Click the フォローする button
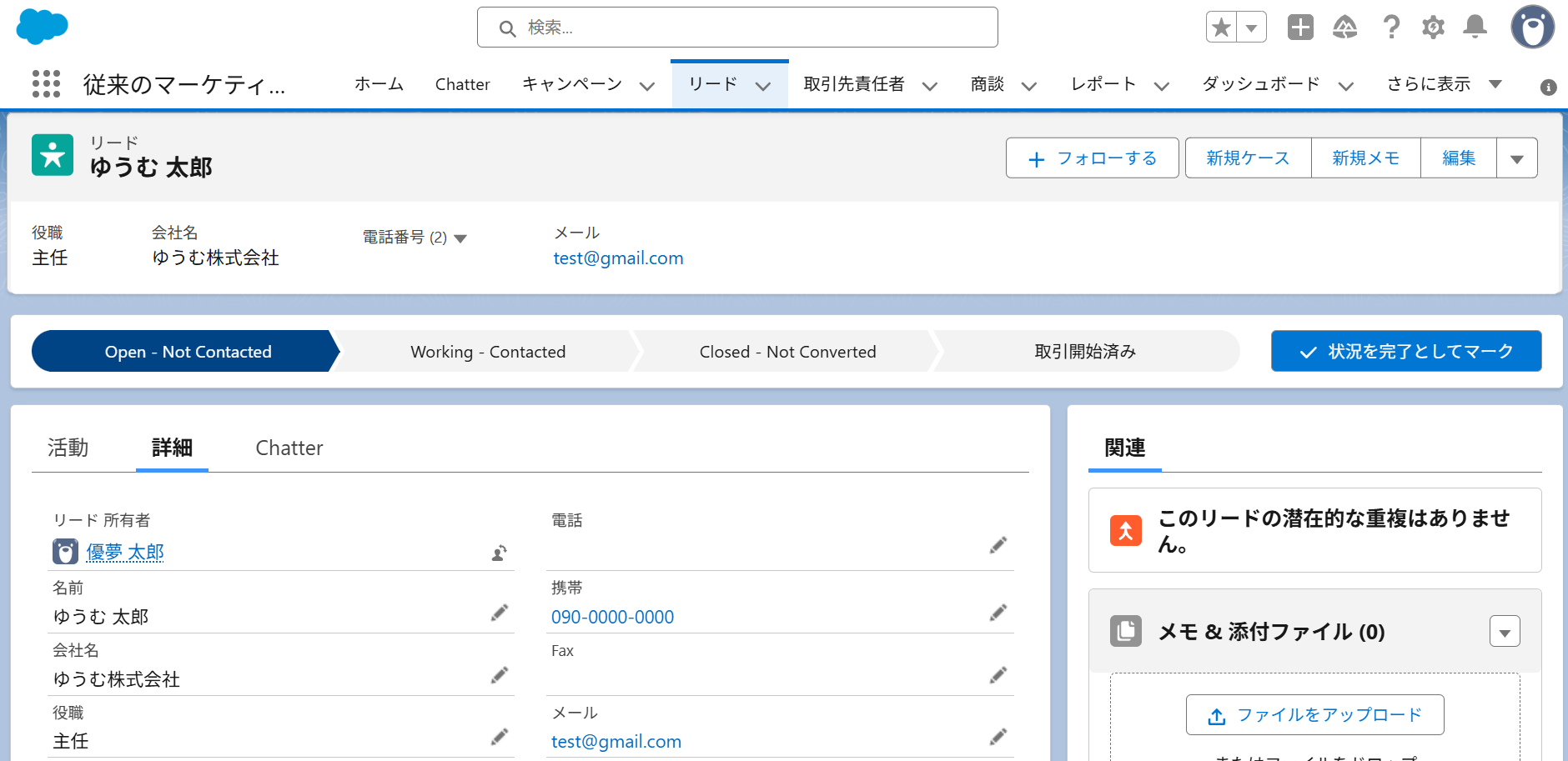1568x761 pixels. pos(1092,158)
